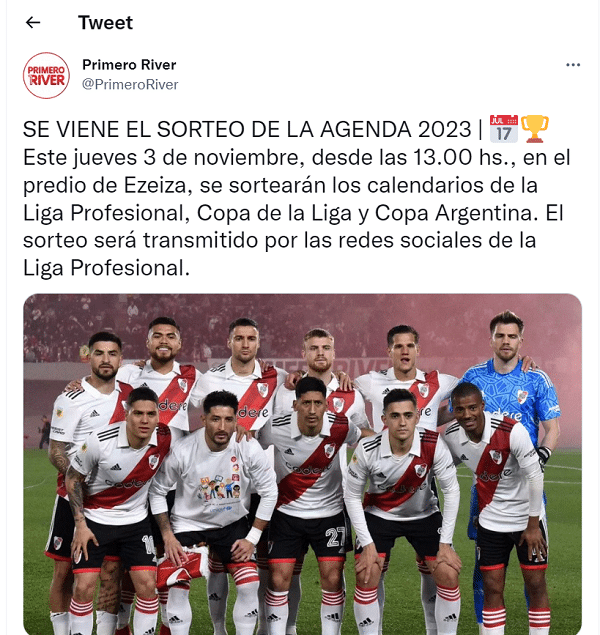Open the Primero River profile avatar
600x635 pixels.
pos(46,75)
